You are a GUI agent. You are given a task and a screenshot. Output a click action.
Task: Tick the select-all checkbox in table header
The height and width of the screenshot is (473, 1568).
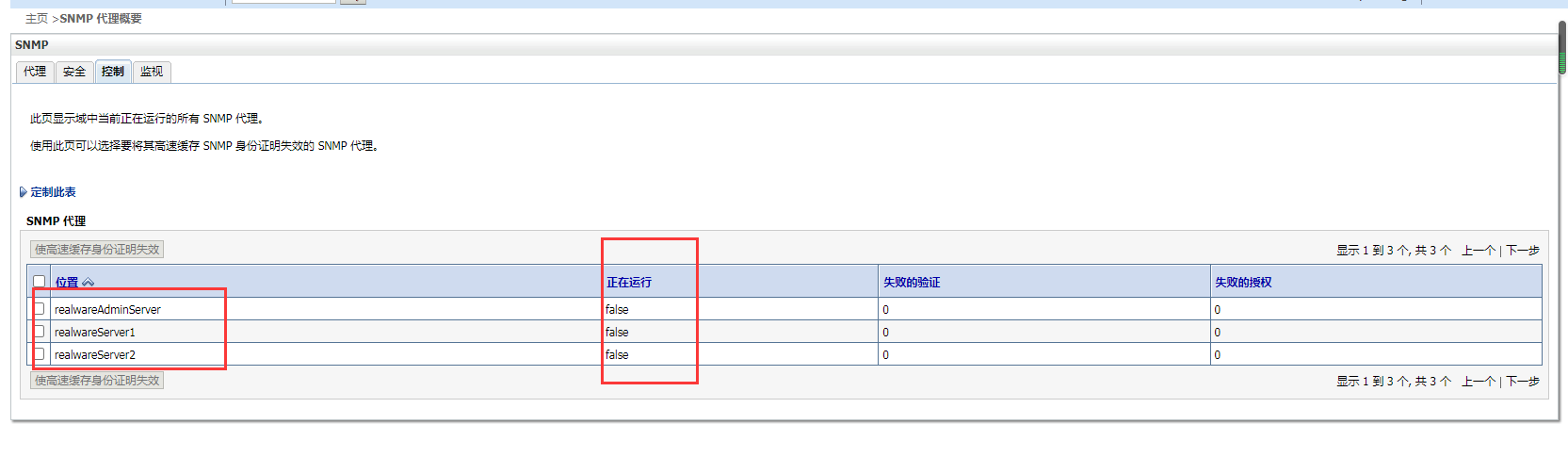coord(39,282)
